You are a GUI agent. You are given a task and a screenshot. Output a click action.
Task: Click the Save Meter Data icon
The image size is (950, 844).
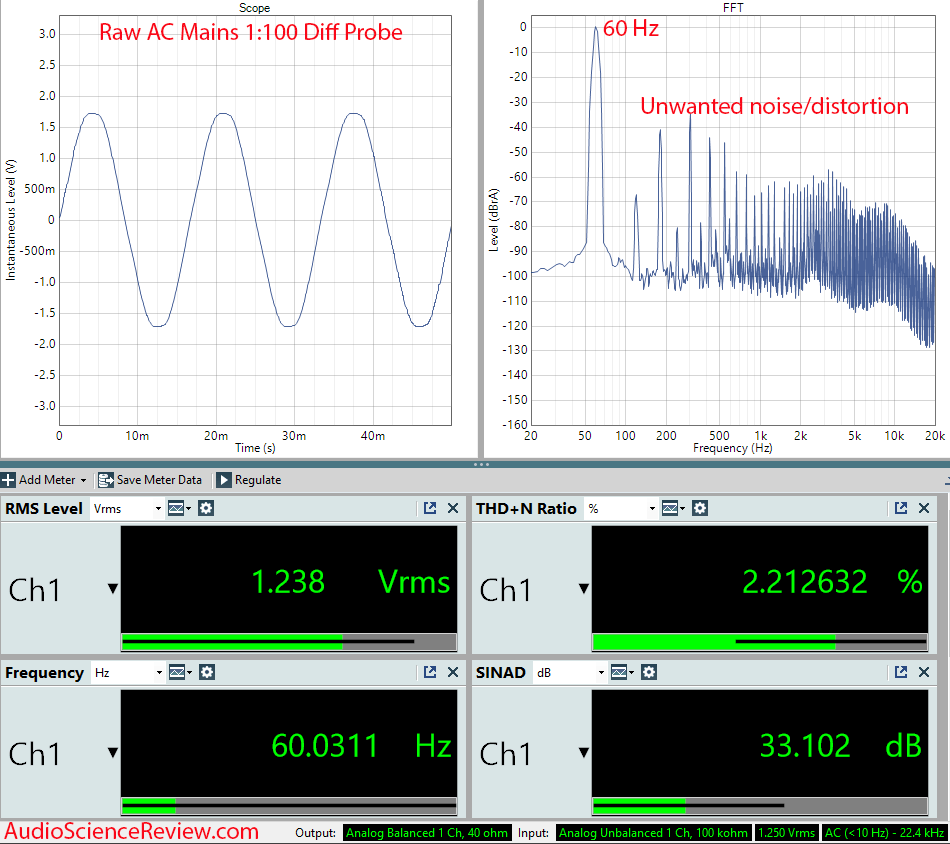click(105, 480)
